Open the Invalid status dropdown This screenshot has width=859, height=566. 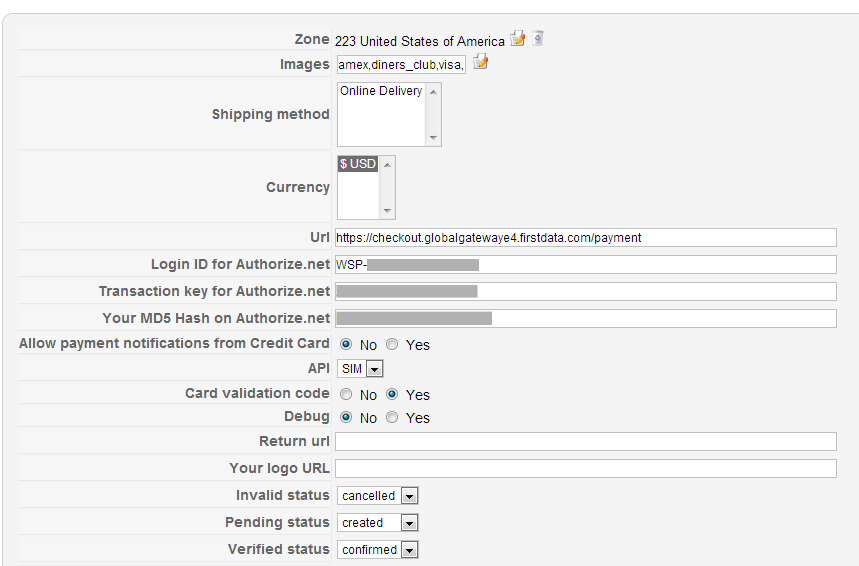click(x=377, y=496)
